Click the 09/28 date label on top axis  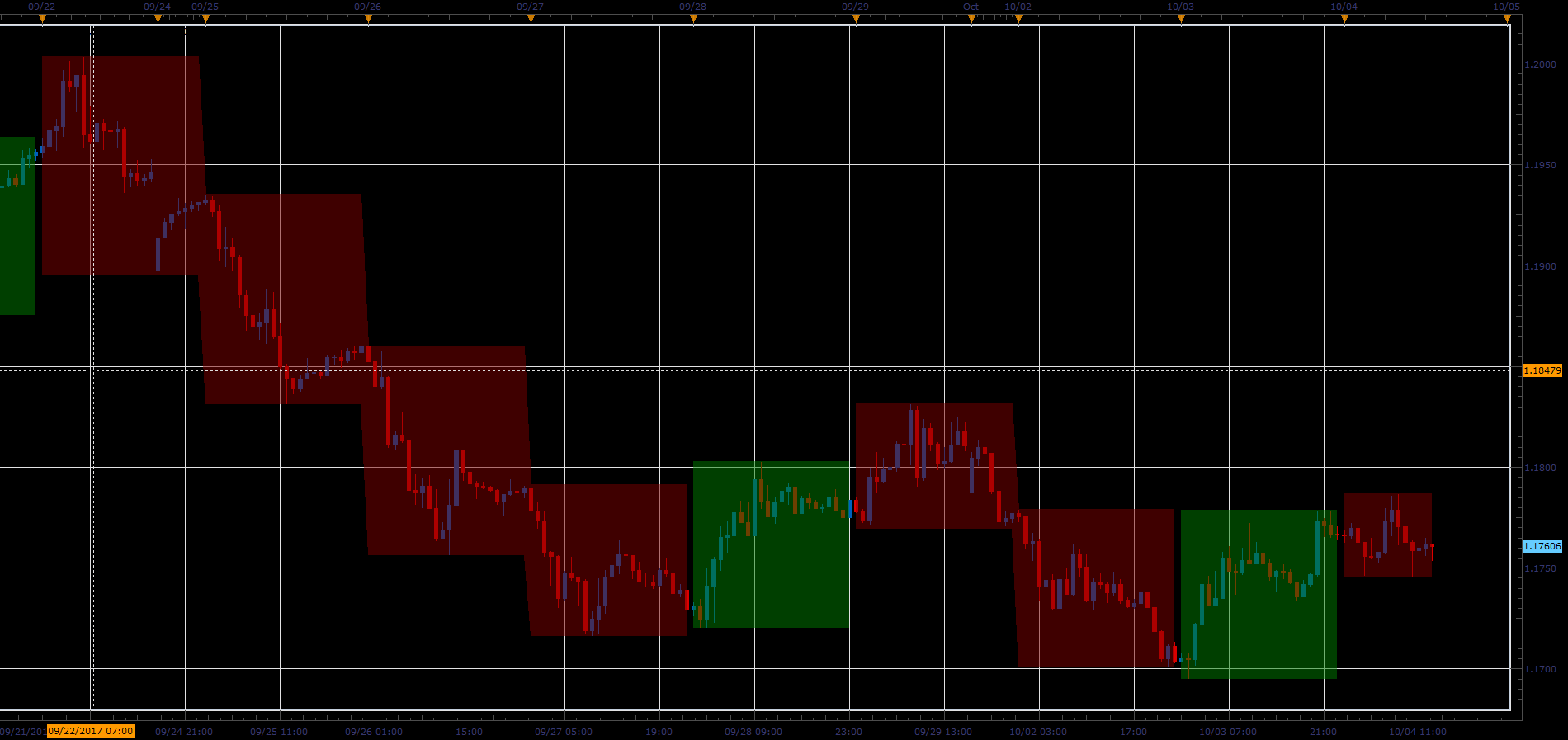coord(693,7)
